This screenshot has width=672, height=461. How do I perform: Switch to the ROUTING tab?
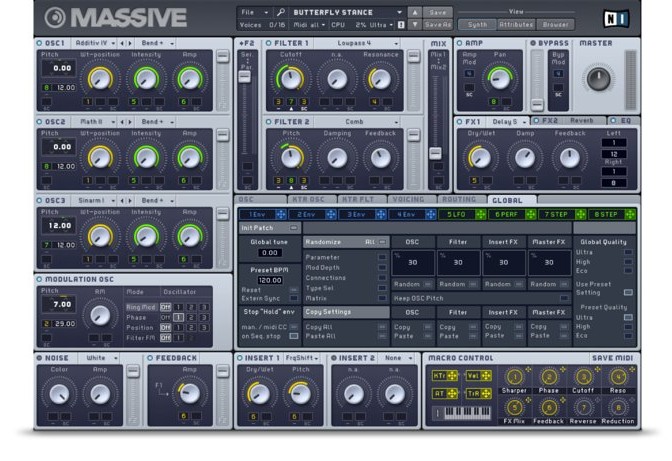coord(462,200)
